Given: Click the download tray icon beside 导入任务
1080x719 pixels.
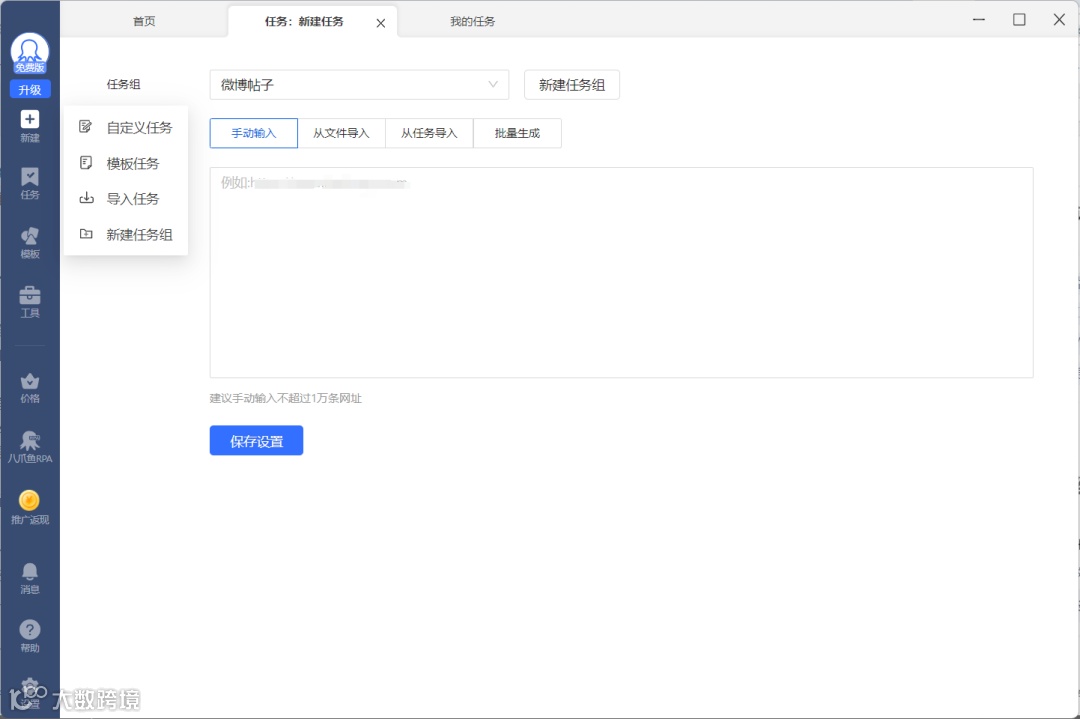Looking at the screenshot, I should coord(86,198).
